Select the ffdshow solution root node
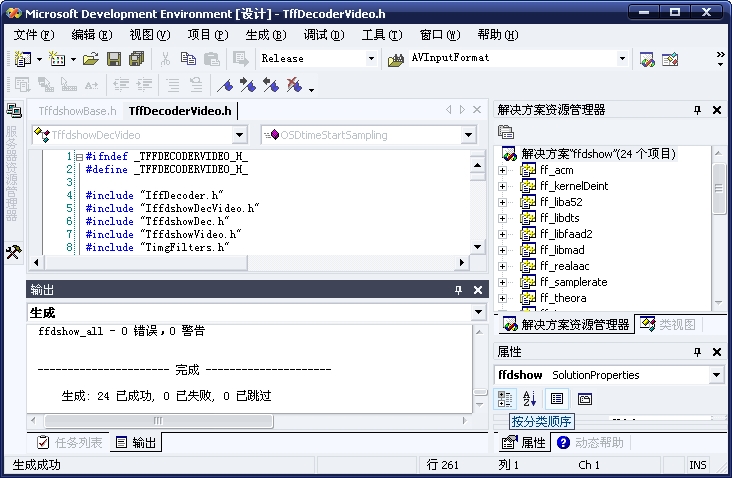The height and width of the screenshot is (478, 732). (x=598, y=154)
